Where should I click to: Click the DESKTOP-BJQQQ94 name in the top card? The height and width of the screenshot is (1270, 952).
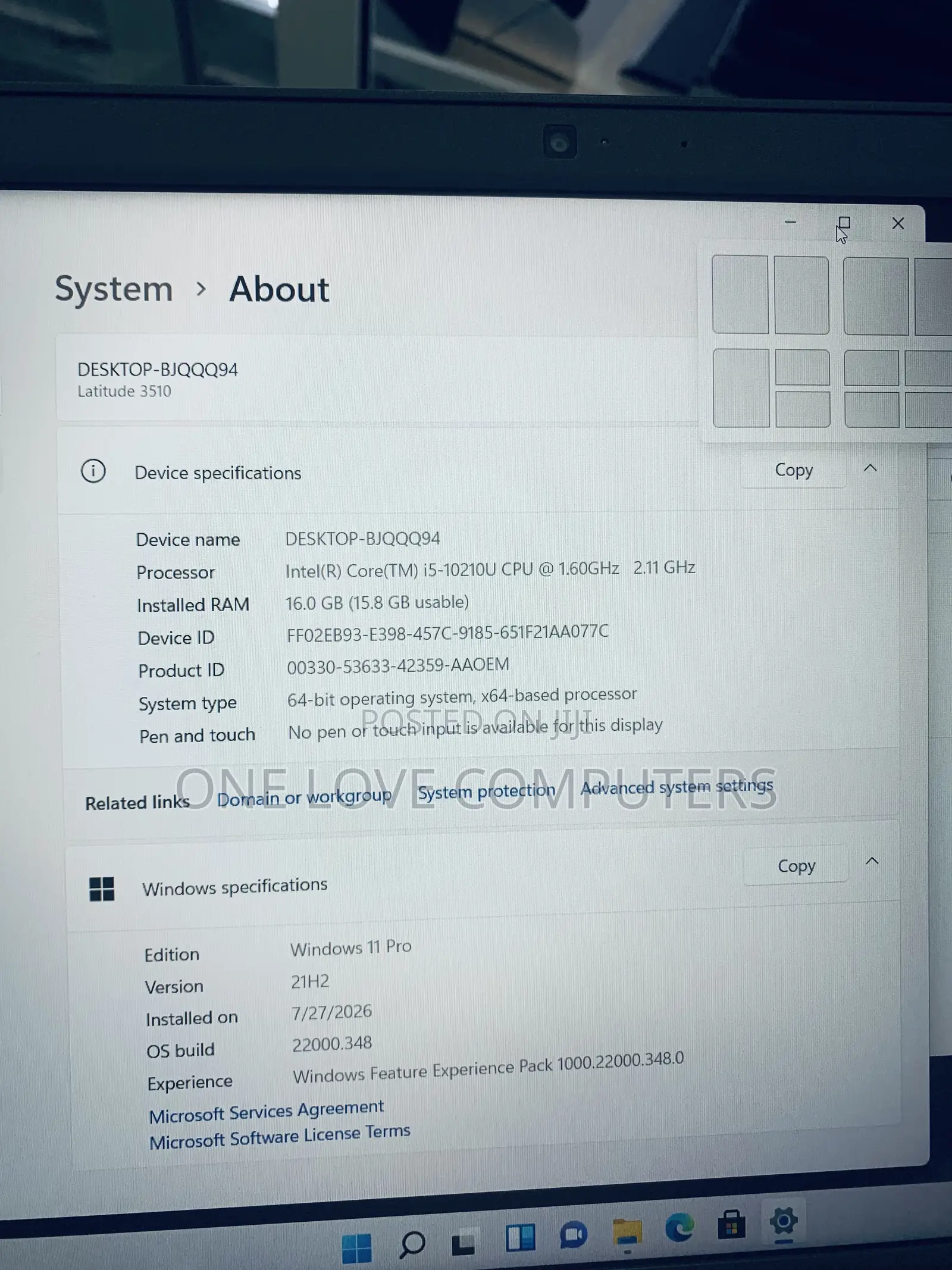pyautogui.click(x=158, y=370)
